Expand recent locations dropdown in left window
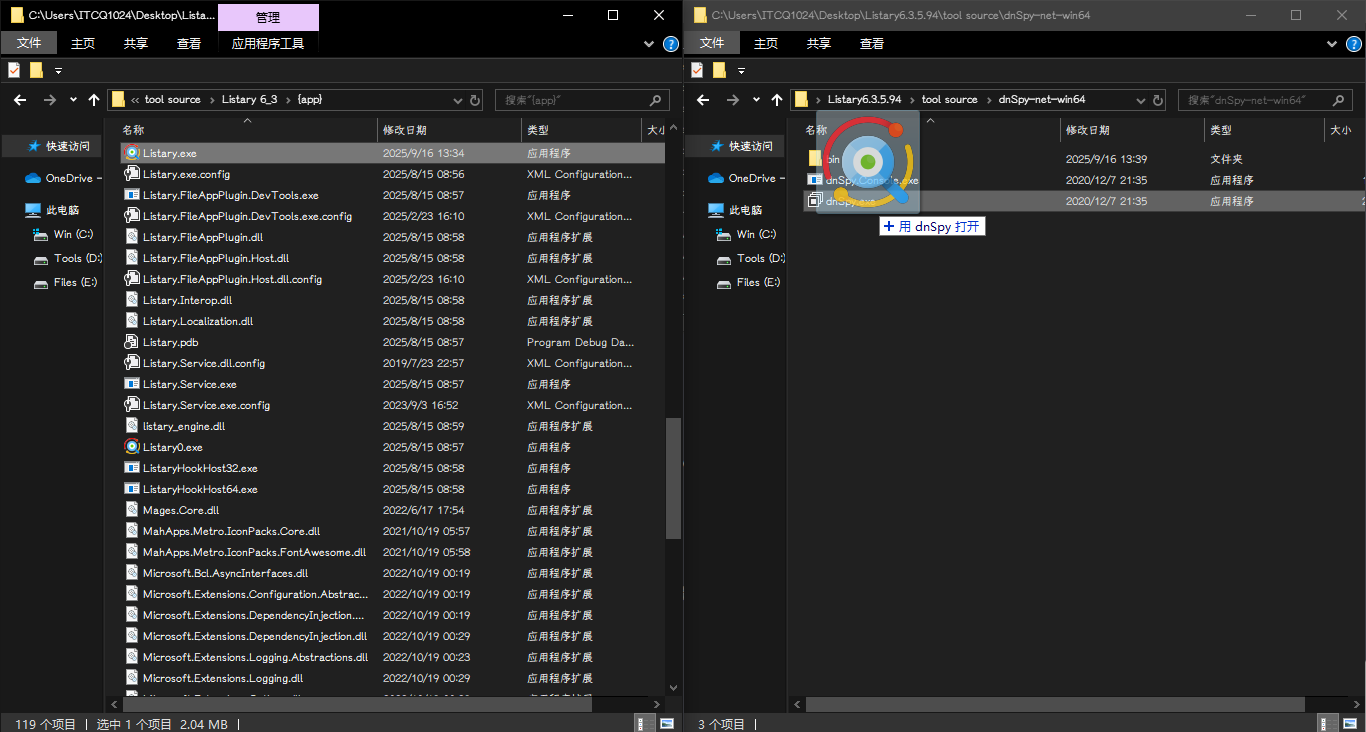This screenshot has height=732, width=1366. (x=73, y=100)
